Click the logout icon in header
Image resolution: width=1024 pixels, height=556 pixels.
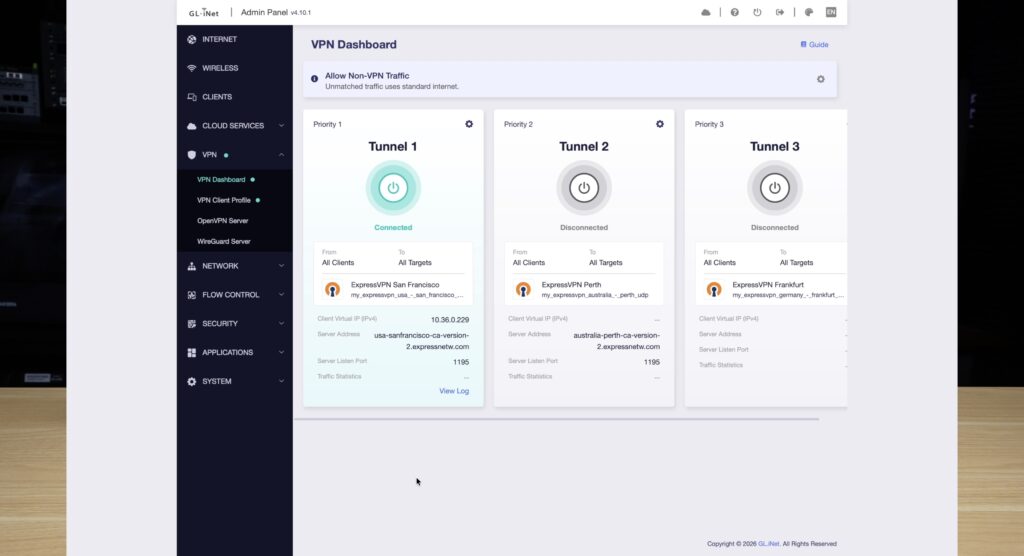pos(780,12)
